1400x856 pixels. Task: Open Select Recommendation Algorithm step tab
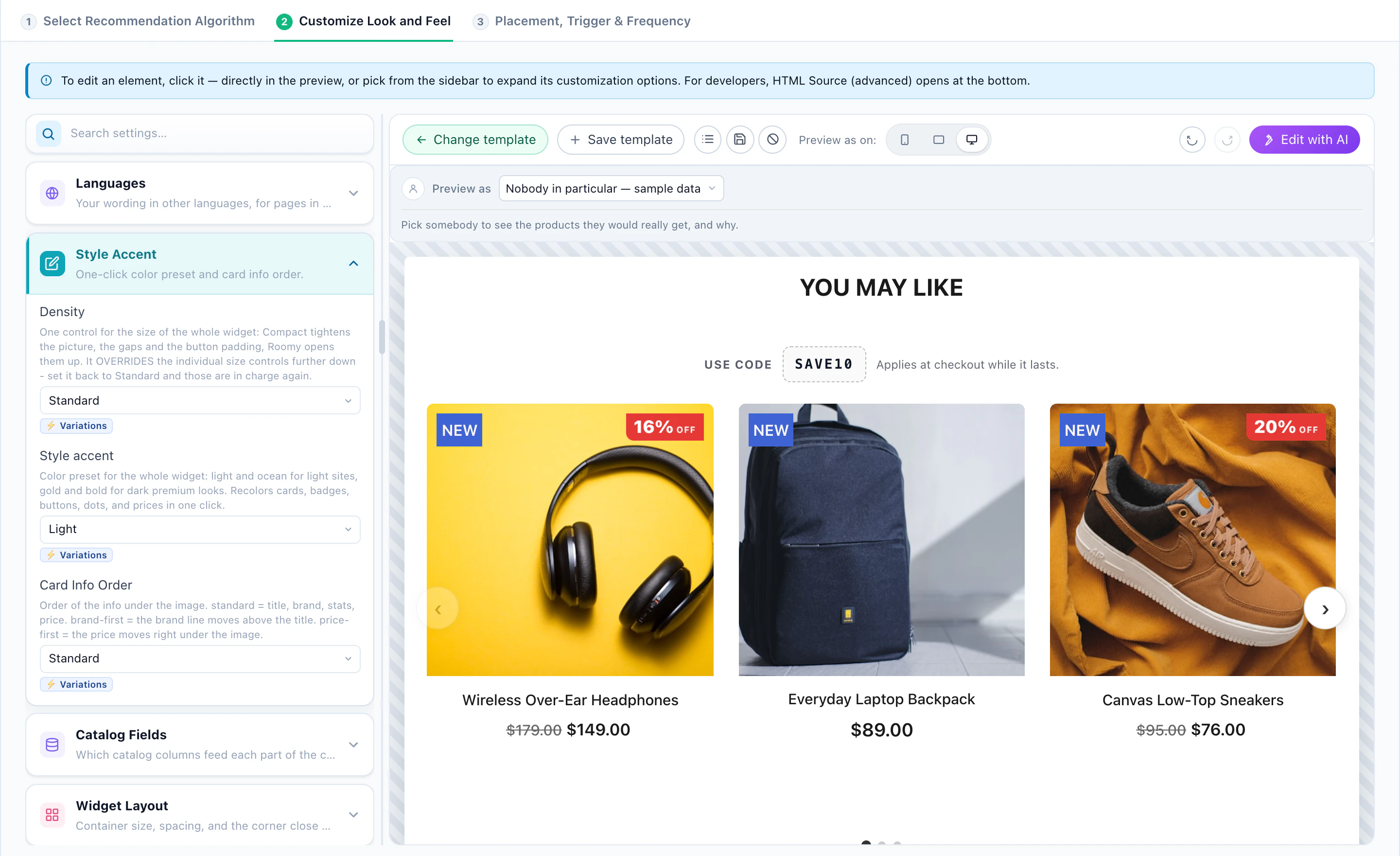tap(138, 21)
